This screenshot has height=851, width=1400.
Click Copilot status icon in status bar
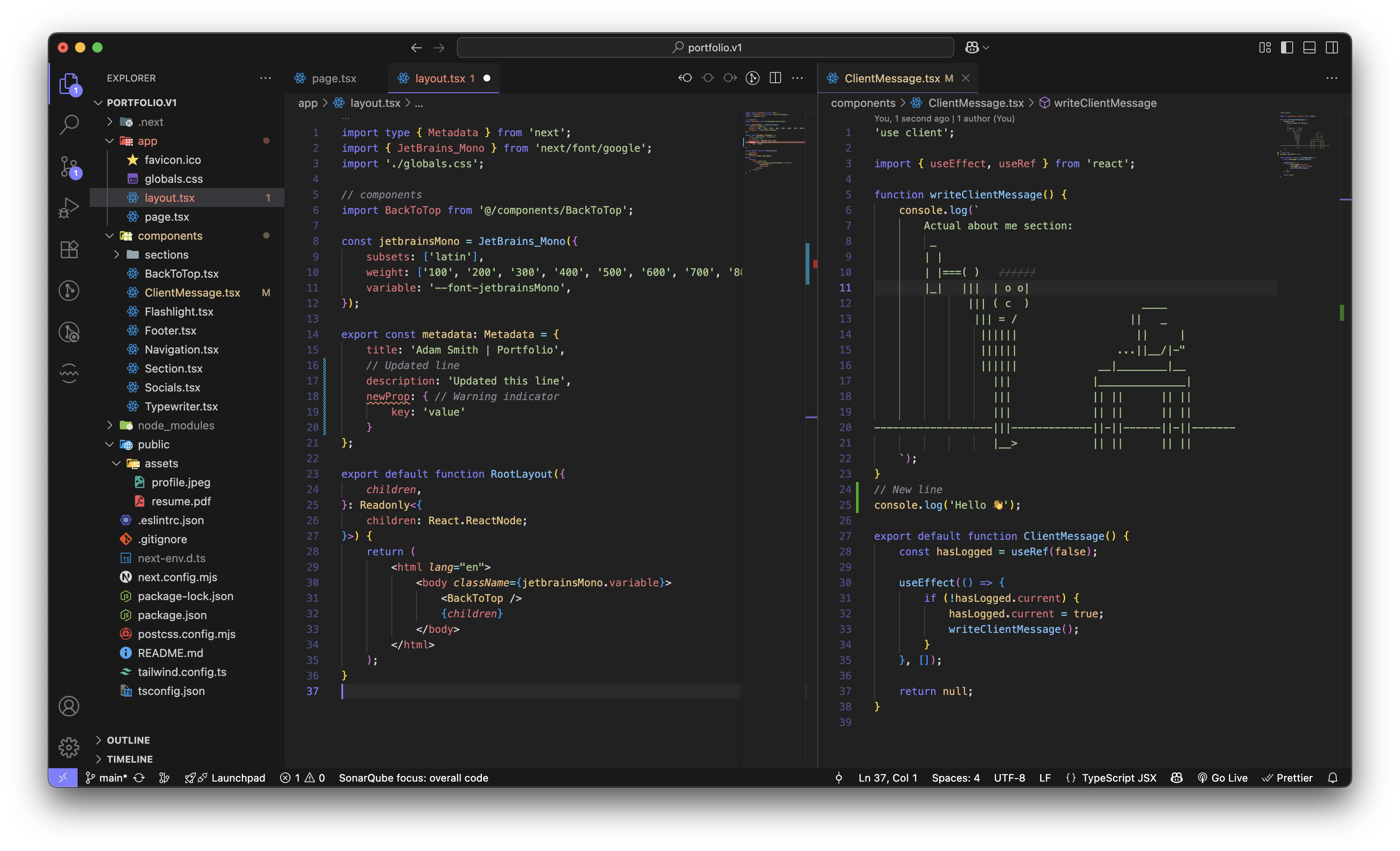[x=1177, y=778]
